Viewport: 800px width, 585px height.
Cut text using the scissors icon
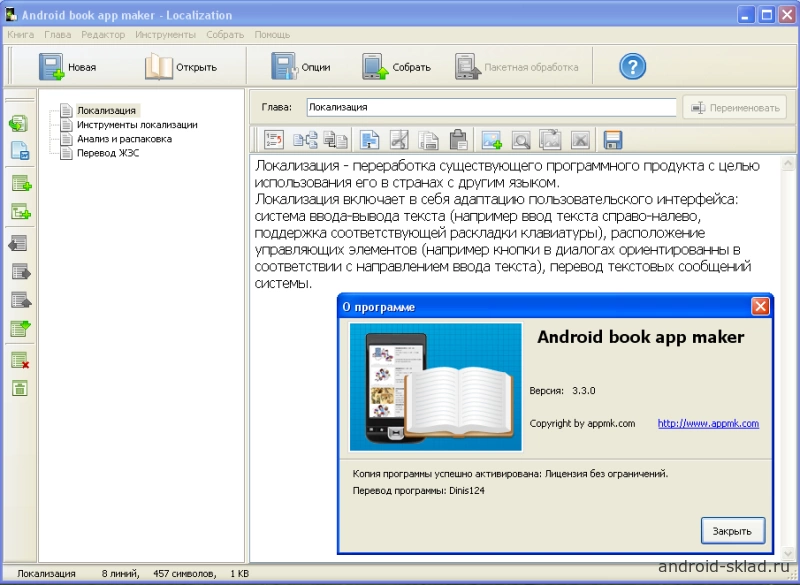click(x=400, y=138)
